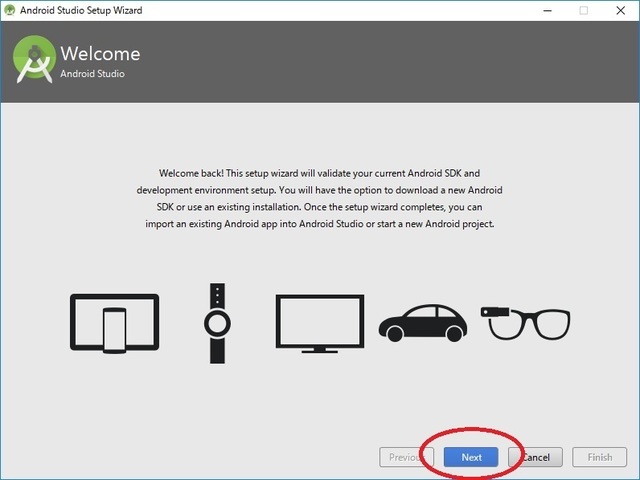Click the Previous button

click(406, 457)
